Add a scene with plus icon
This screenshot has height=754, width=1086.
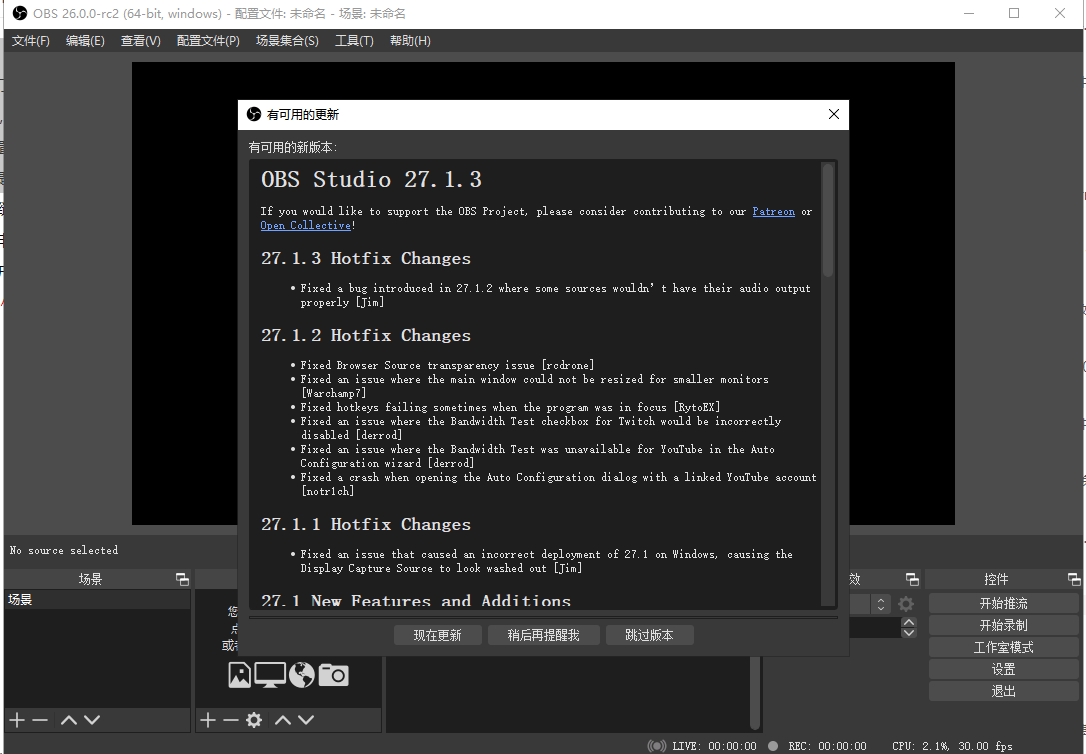17,720
